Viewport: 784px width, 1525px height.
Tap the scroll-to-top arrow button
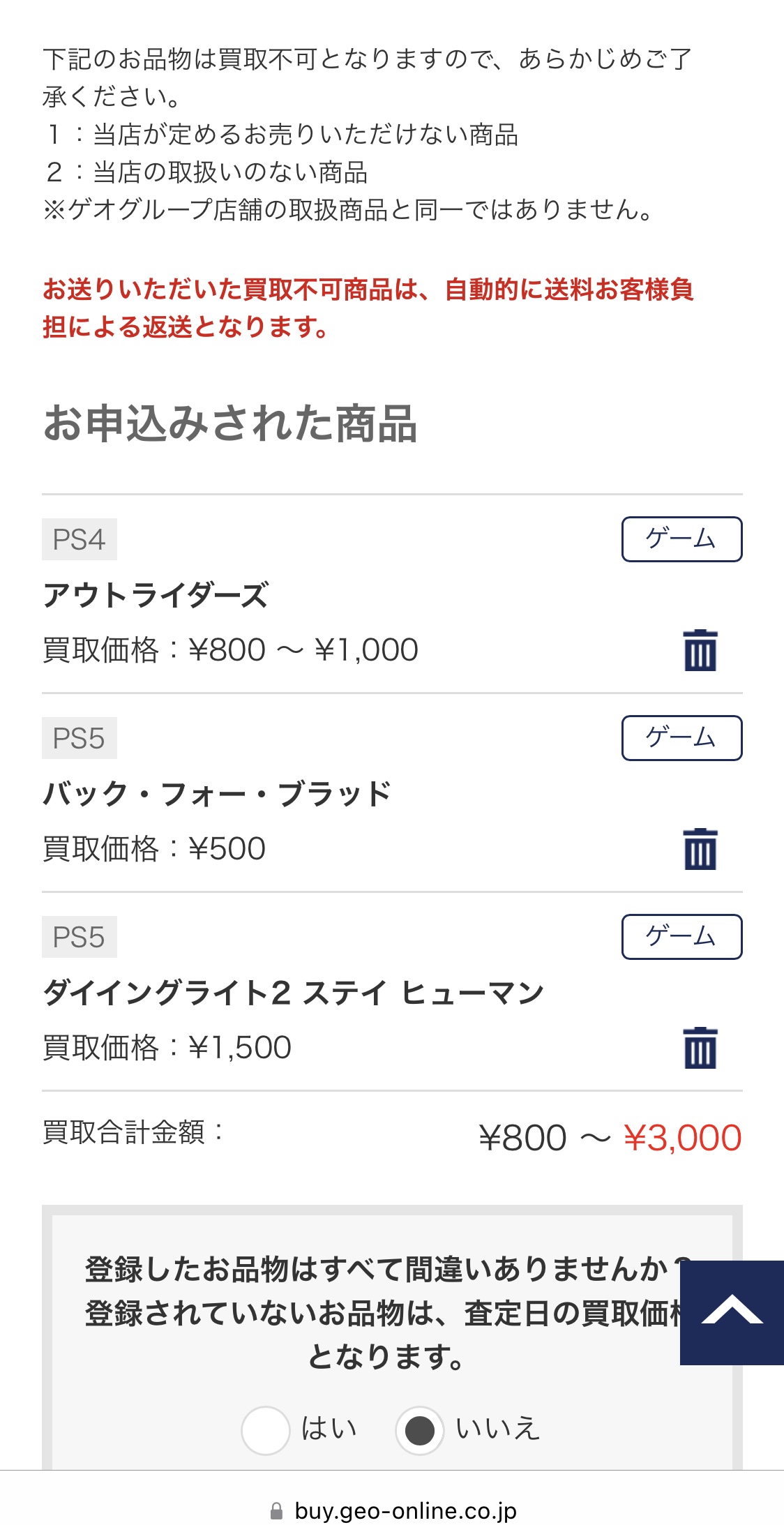pos(732,1312)
